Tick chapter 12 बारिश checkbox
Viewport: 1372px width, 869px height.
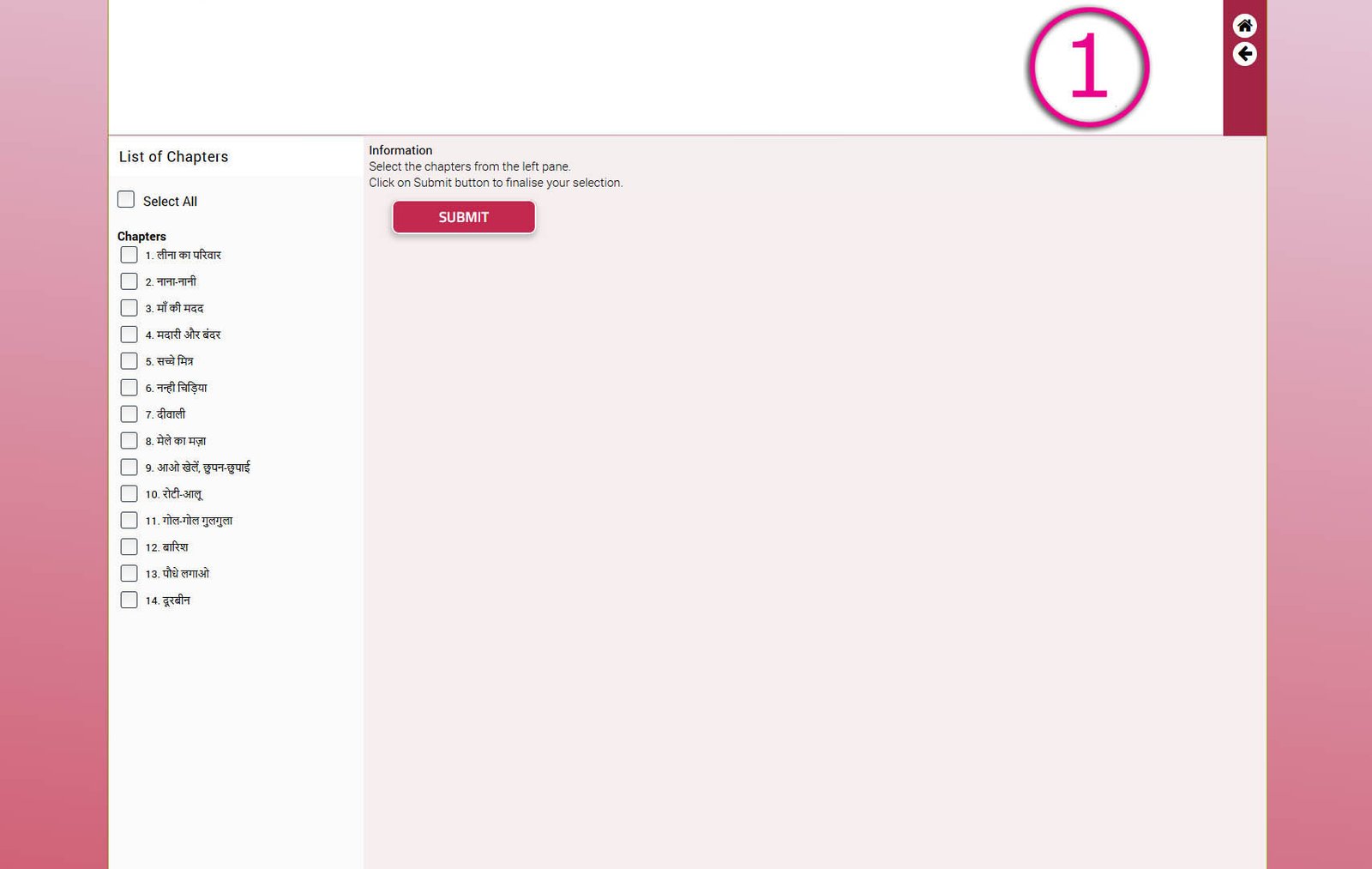[129, 547]
